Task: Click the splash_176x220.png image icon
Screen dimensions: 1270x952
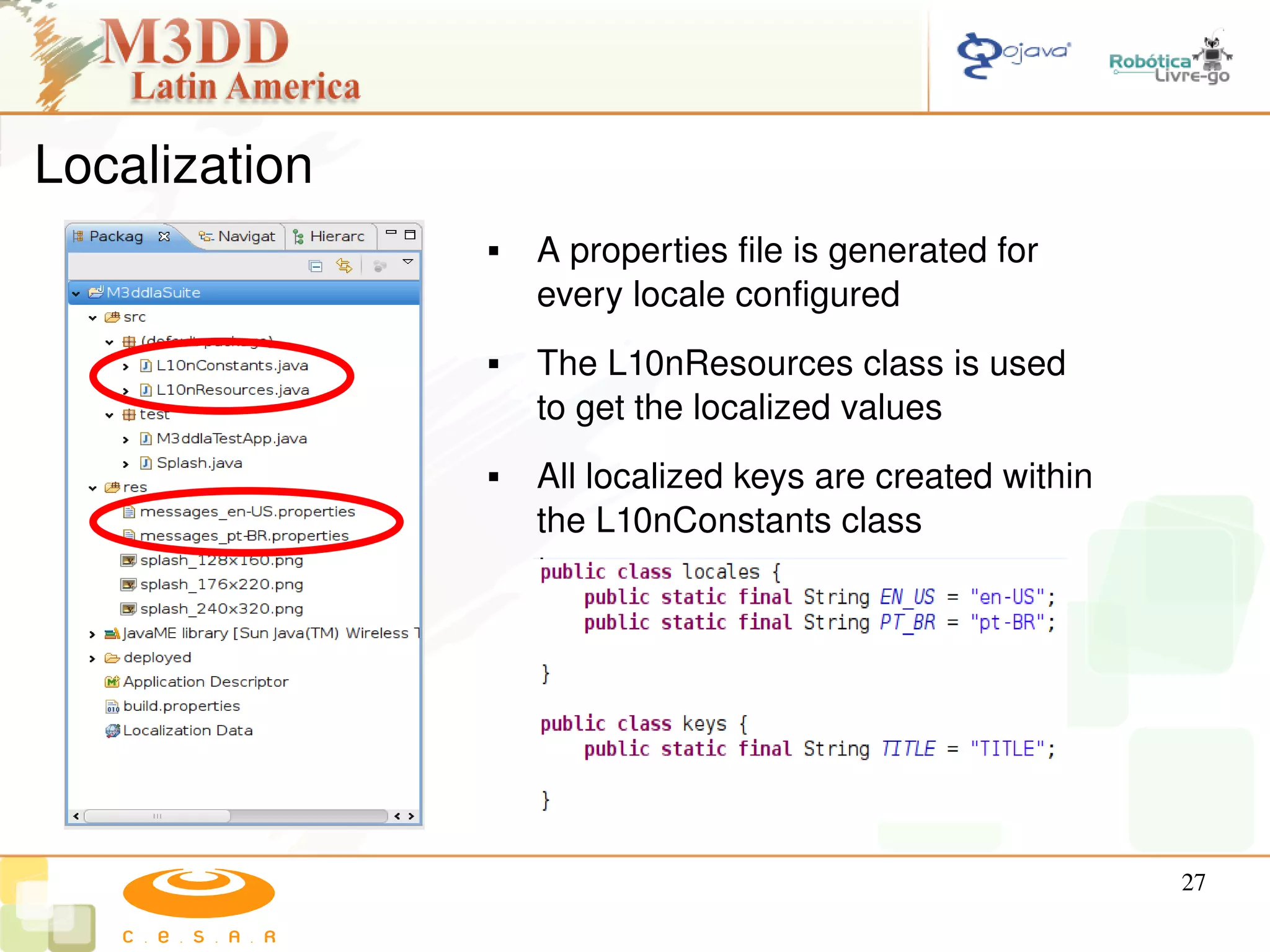Action: (128, 584)
